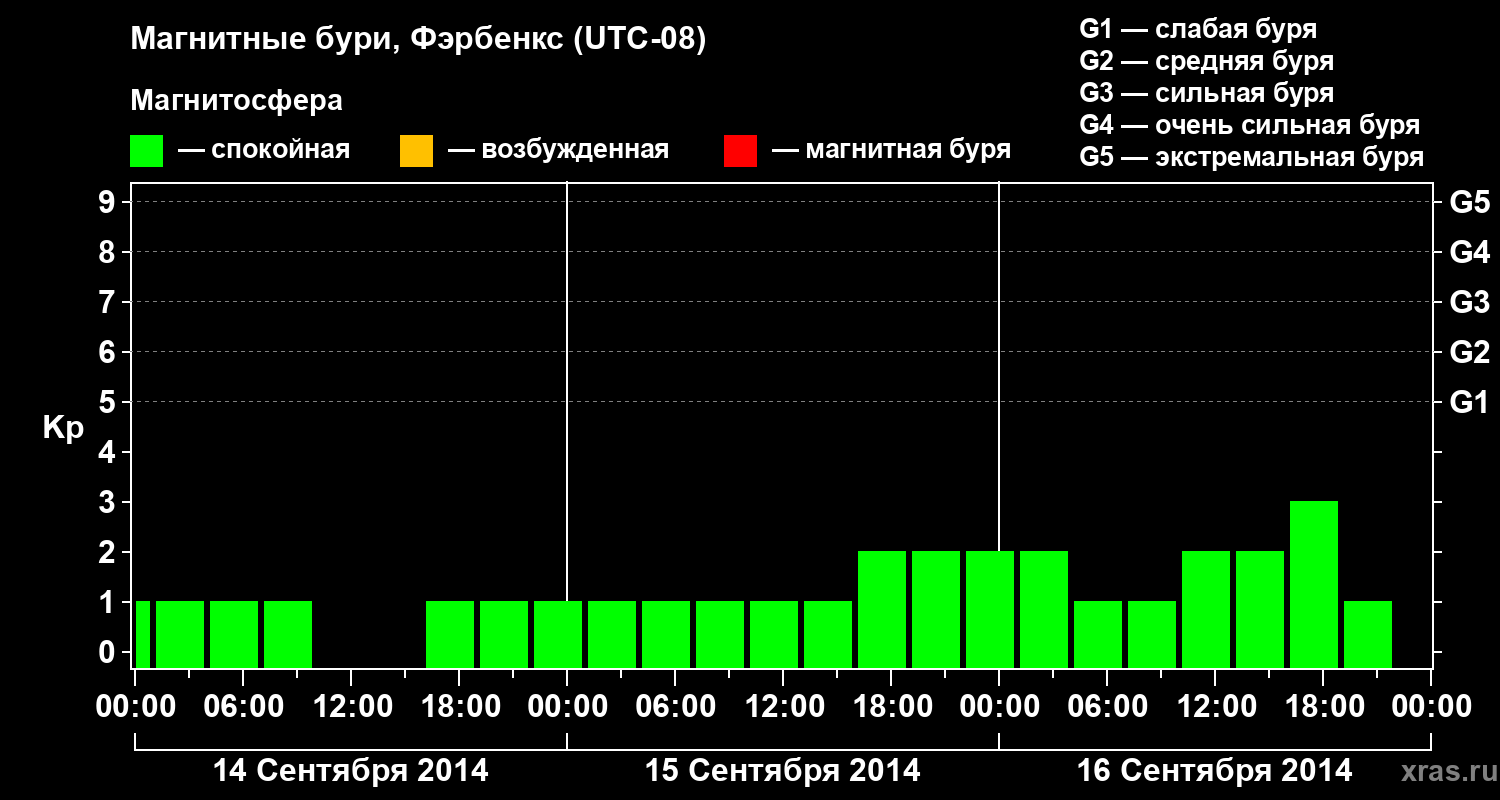Image resolution: width=1500 pixels, height=800 pixels.
Task: Click the final green bar on 16 Сентября
Action: pyautogui.click(x=1368, y=634)
